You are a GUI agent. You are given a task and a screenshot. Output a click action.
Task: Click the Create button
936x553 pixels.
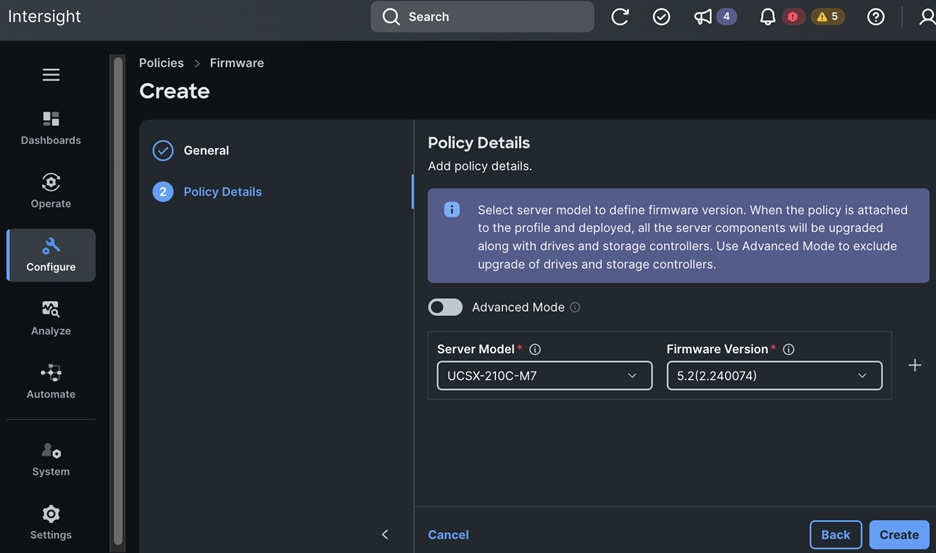click(x=899, y=534)
